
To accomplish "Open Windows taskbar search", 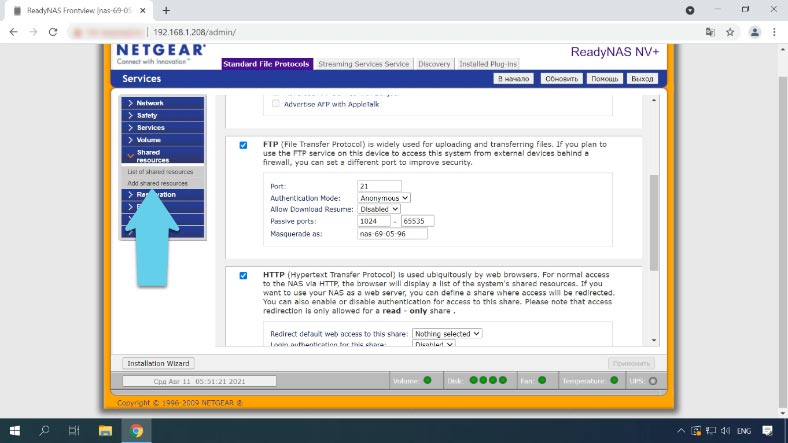I will pos(44,430).
